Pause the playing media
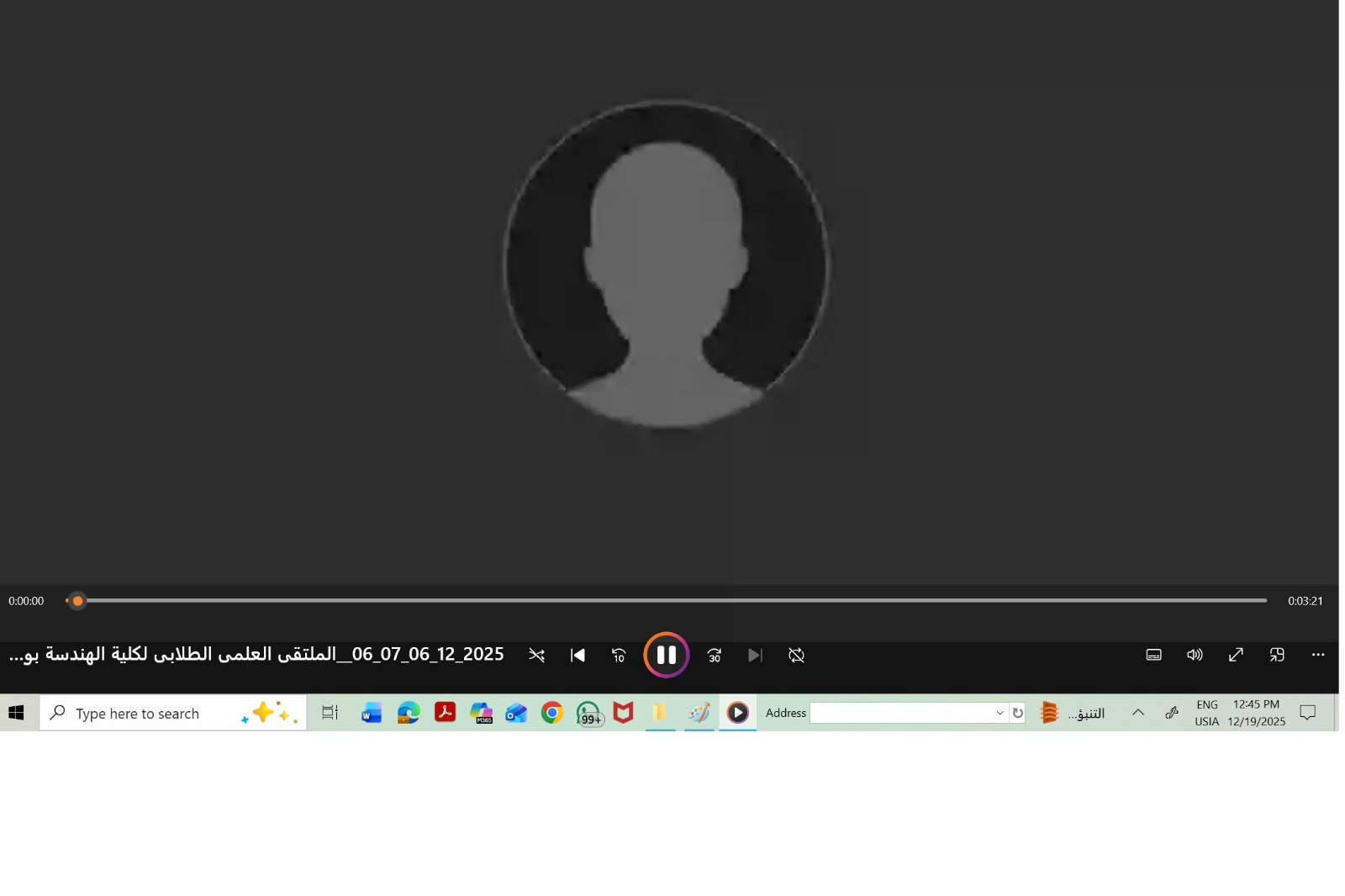Image resolution: width=1345 pixels, height=896 pixels. pos(666,655)
